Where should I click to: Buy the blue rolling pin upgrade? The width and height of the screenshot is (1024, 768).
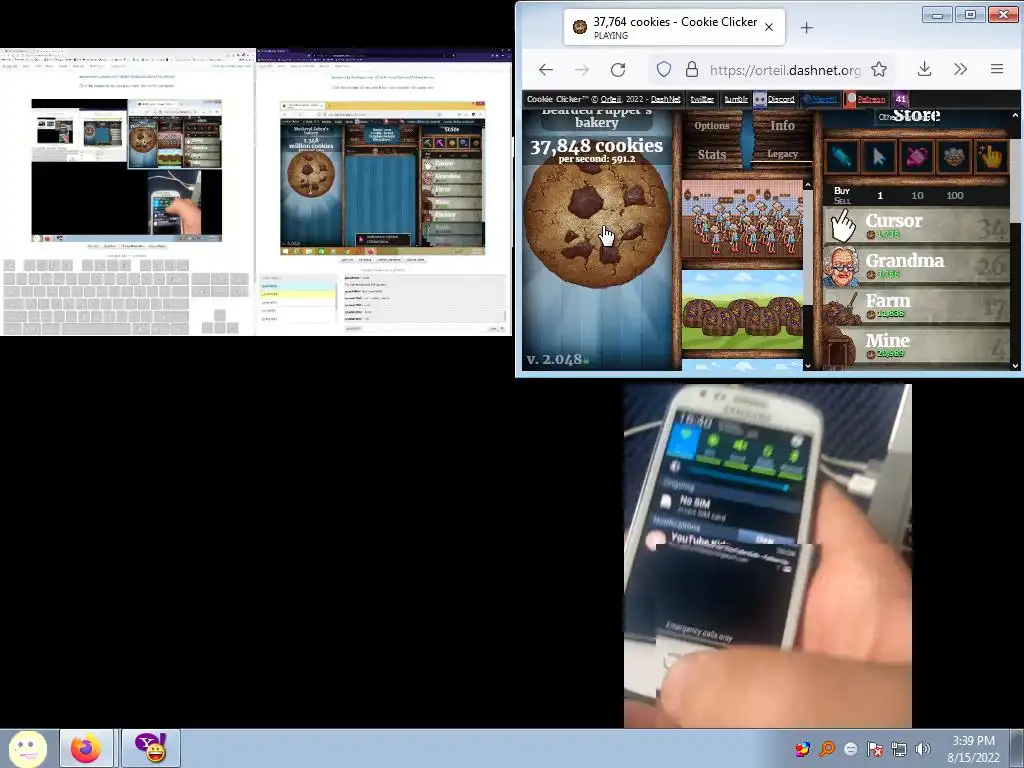pos(842,157)
